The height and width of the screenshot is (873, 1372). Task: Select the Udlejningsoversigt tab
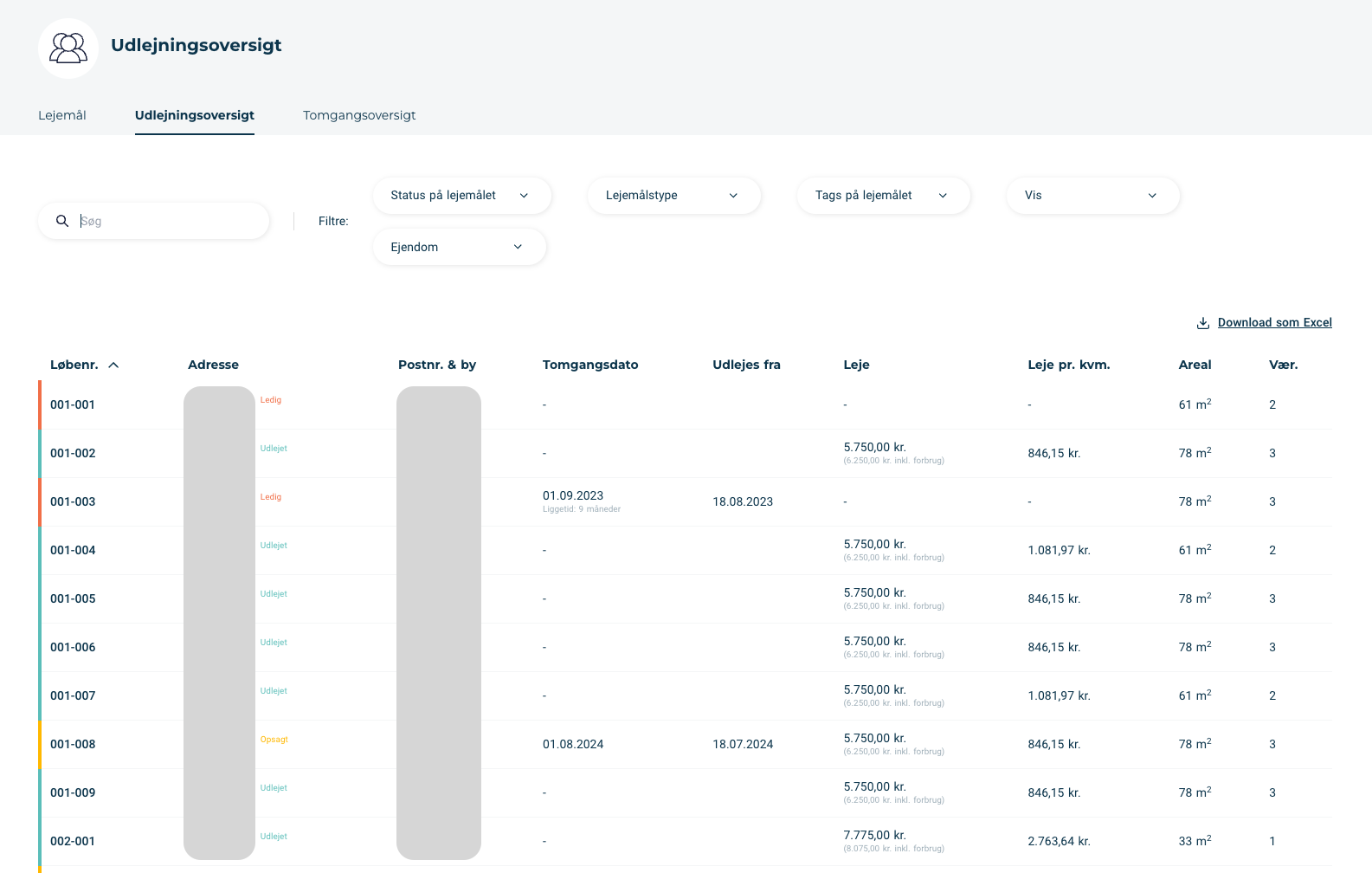pyautogui.click(x=195, y=115)
